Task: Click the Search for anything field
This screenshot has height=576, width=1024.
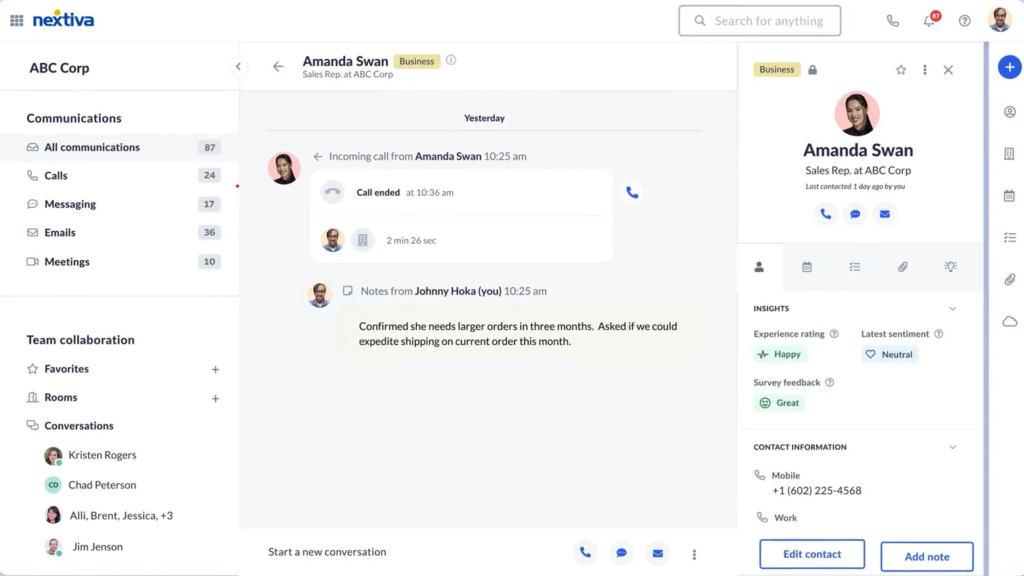Action: [x=759, y=20]
